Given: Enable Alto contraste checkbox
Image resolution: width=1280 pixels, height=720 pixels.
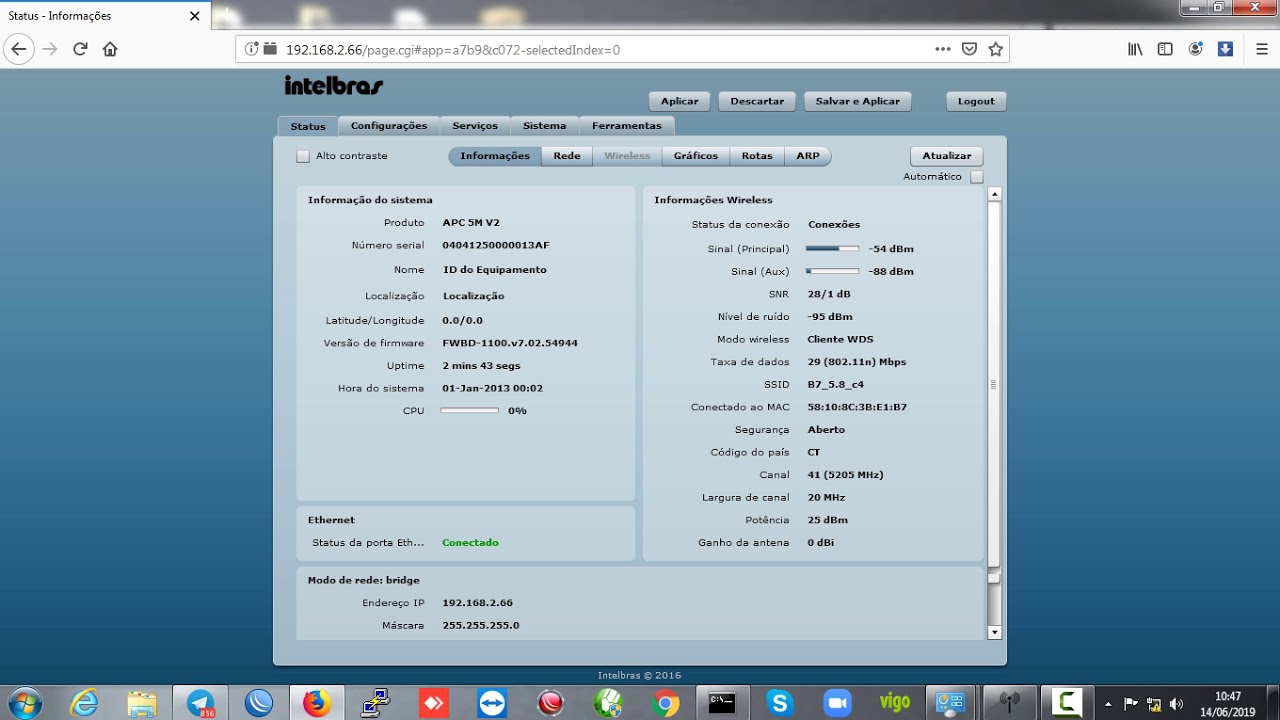Looking at the screenshot, I should click(303, 156).
